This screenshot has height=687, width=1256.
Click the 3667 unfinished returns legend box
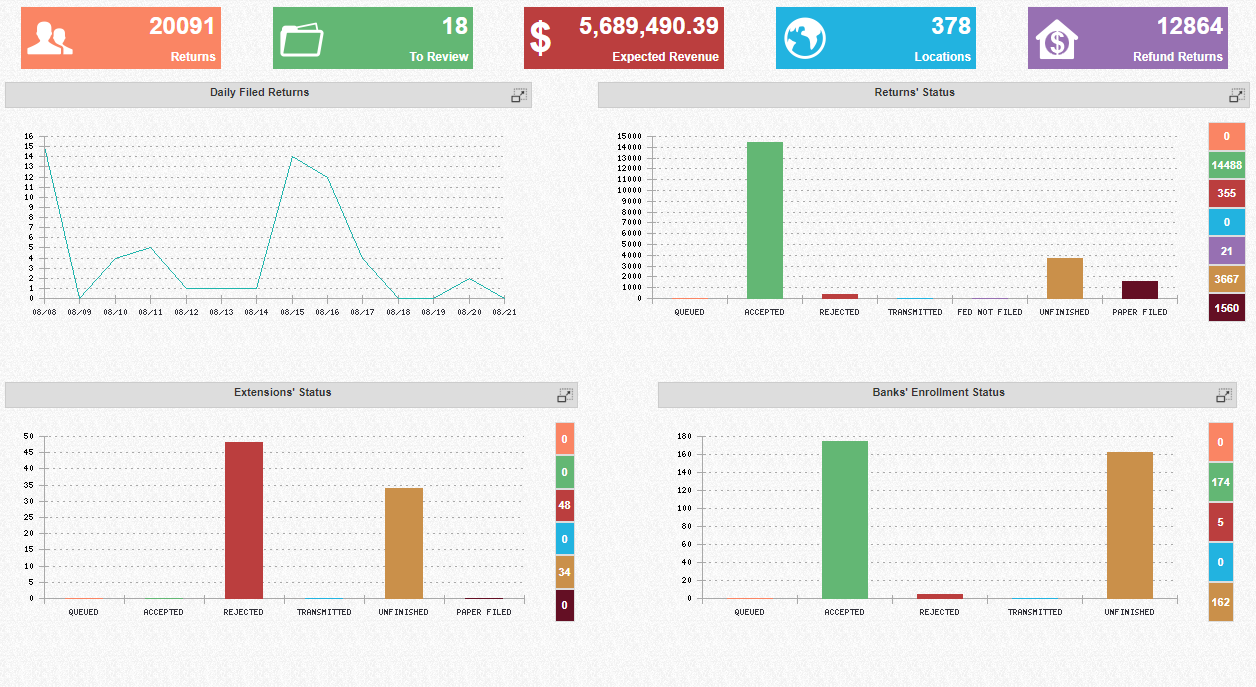pos(1226,280)
